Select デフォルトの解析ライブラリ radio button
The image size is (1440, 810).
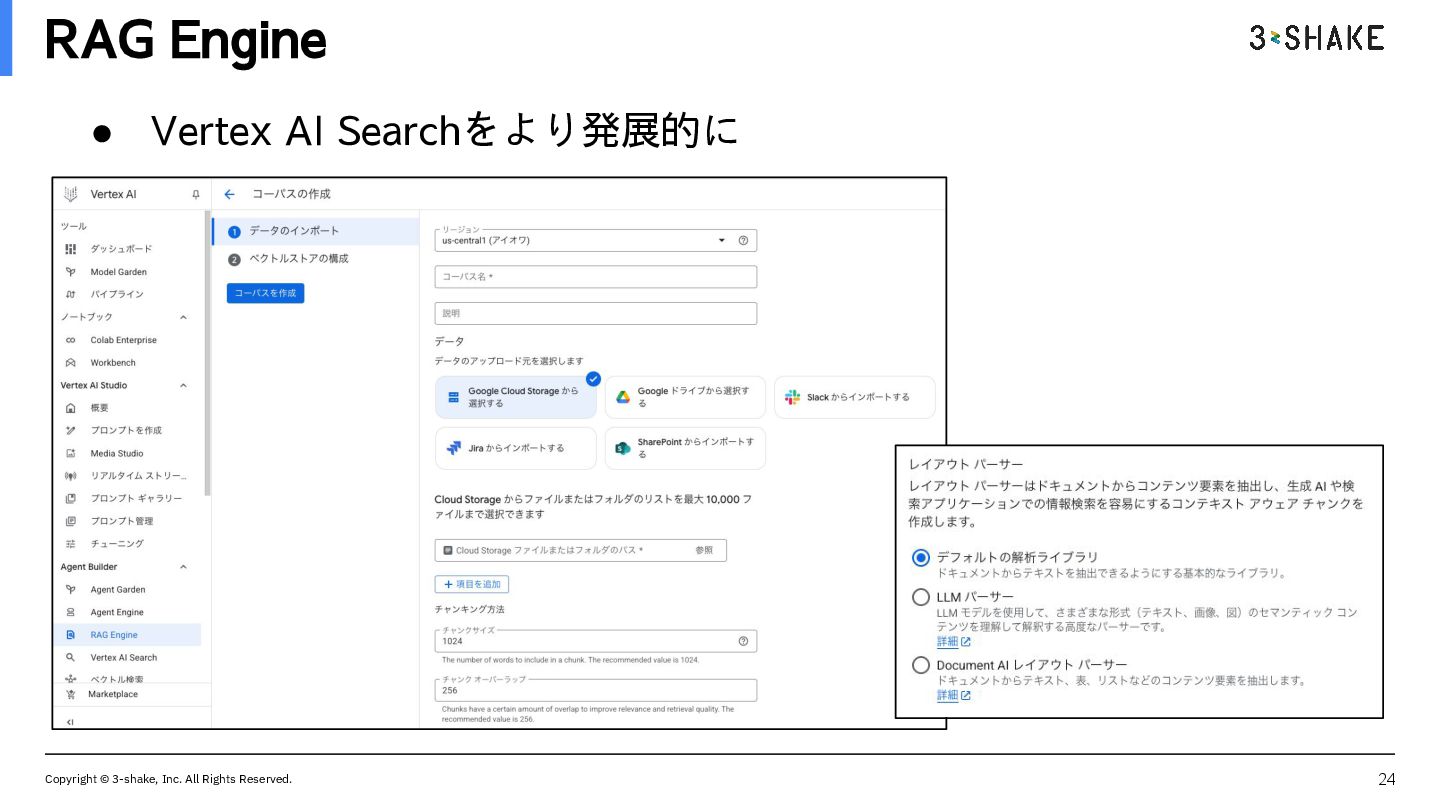921,558
